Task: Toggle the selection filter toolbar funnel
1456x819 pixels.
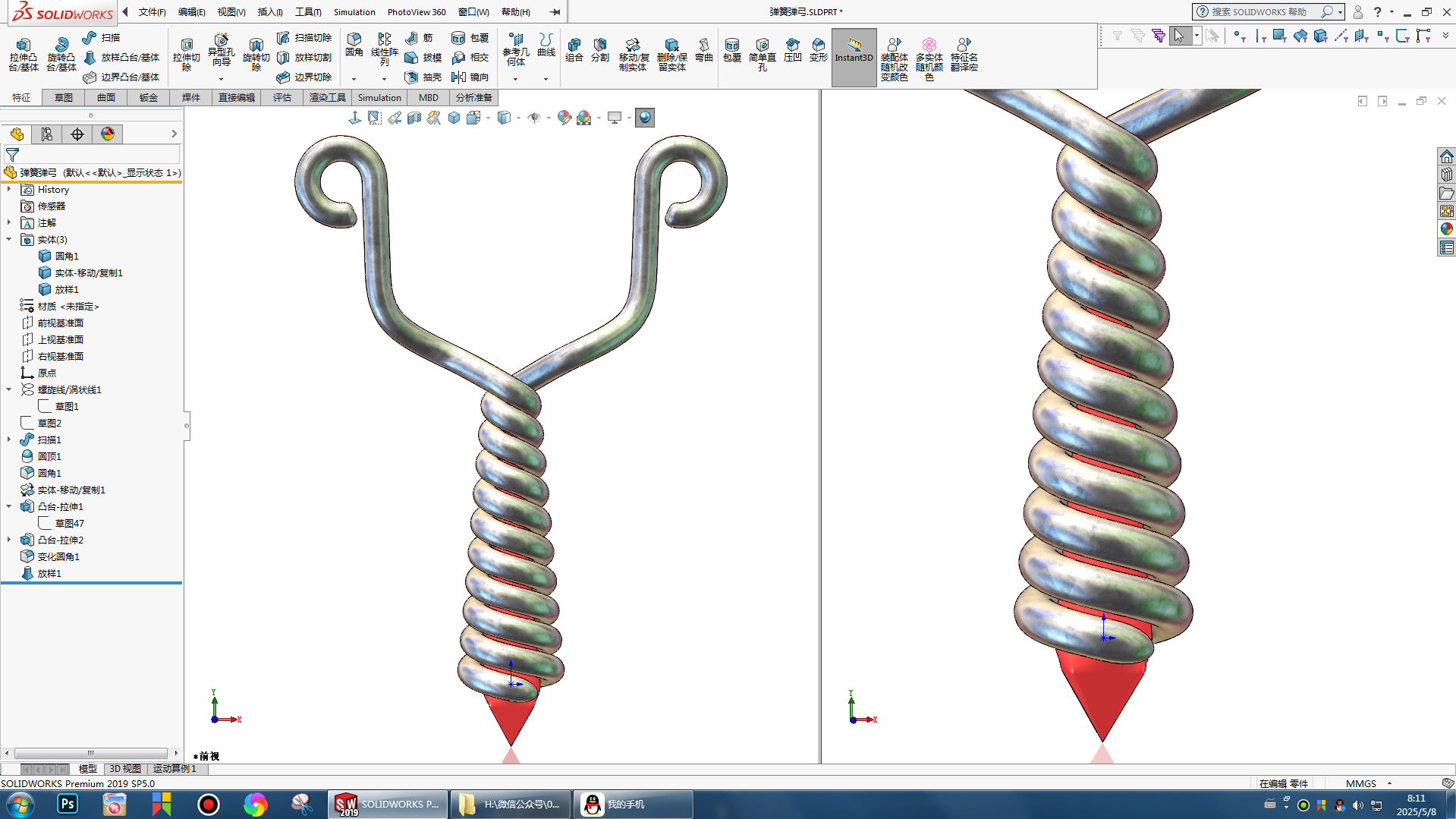Action: 1118,36
